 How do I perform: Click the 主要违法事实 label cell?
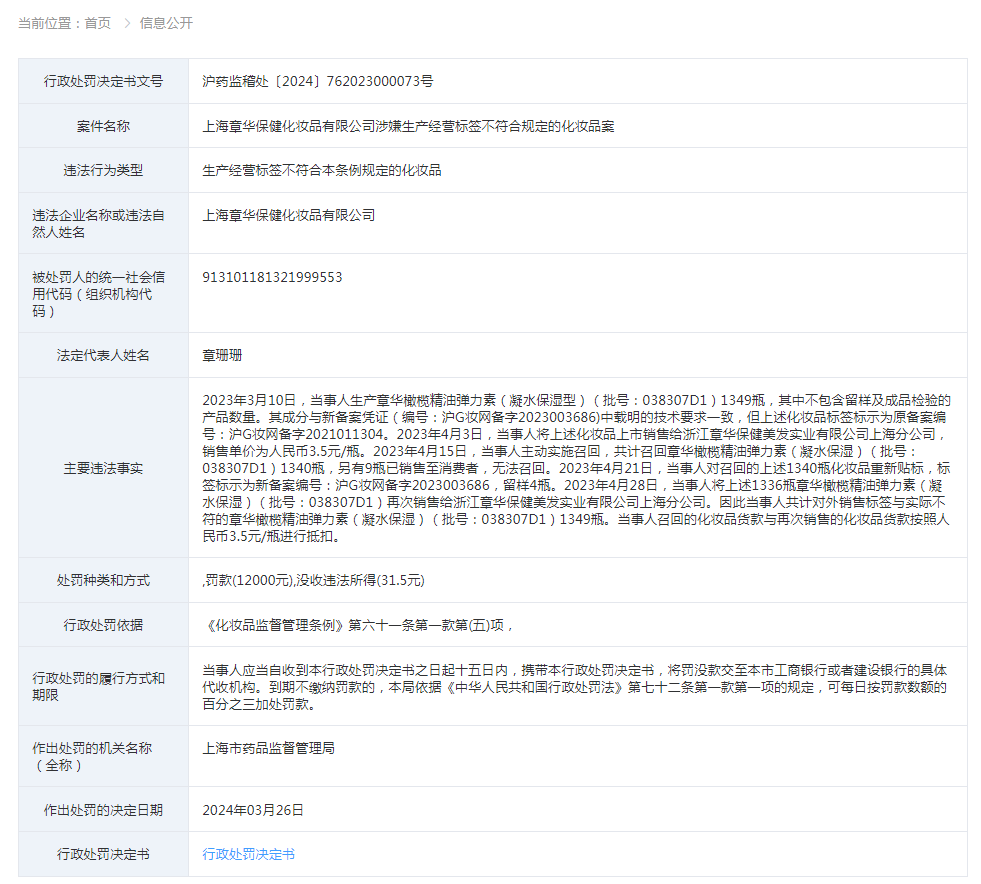tap(103, 468)
